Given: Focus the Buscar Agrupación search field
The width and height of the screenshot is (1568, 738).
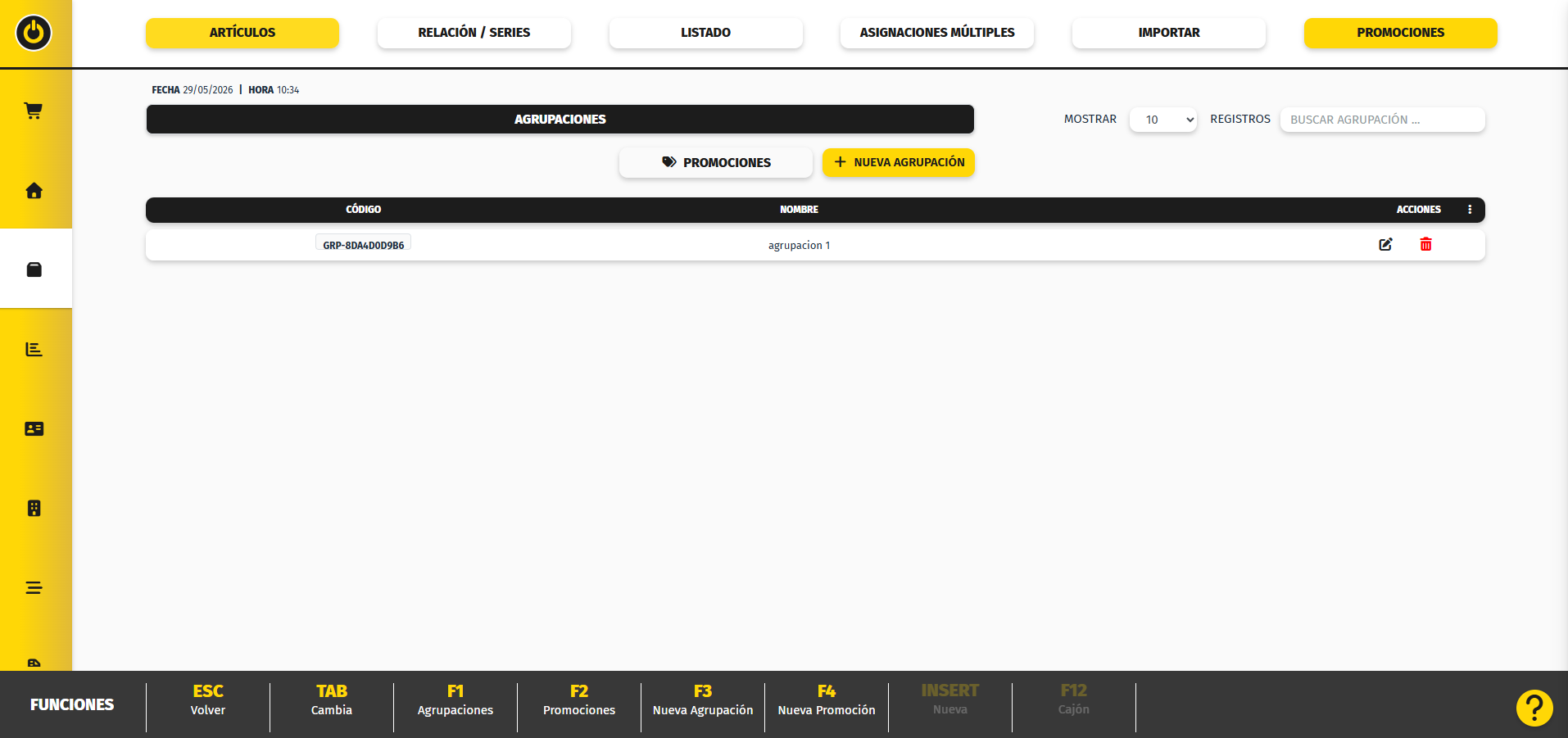Looking at the screenshot, I should click(x=1383, y=120).
